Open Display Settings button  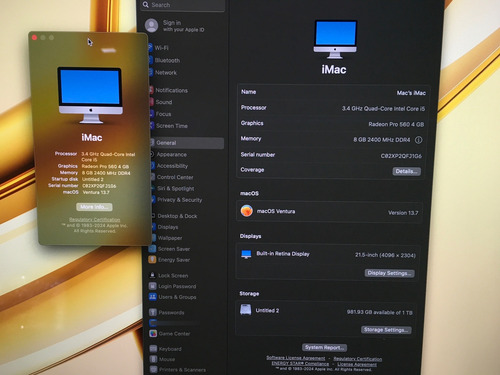[x=389, y=273]
